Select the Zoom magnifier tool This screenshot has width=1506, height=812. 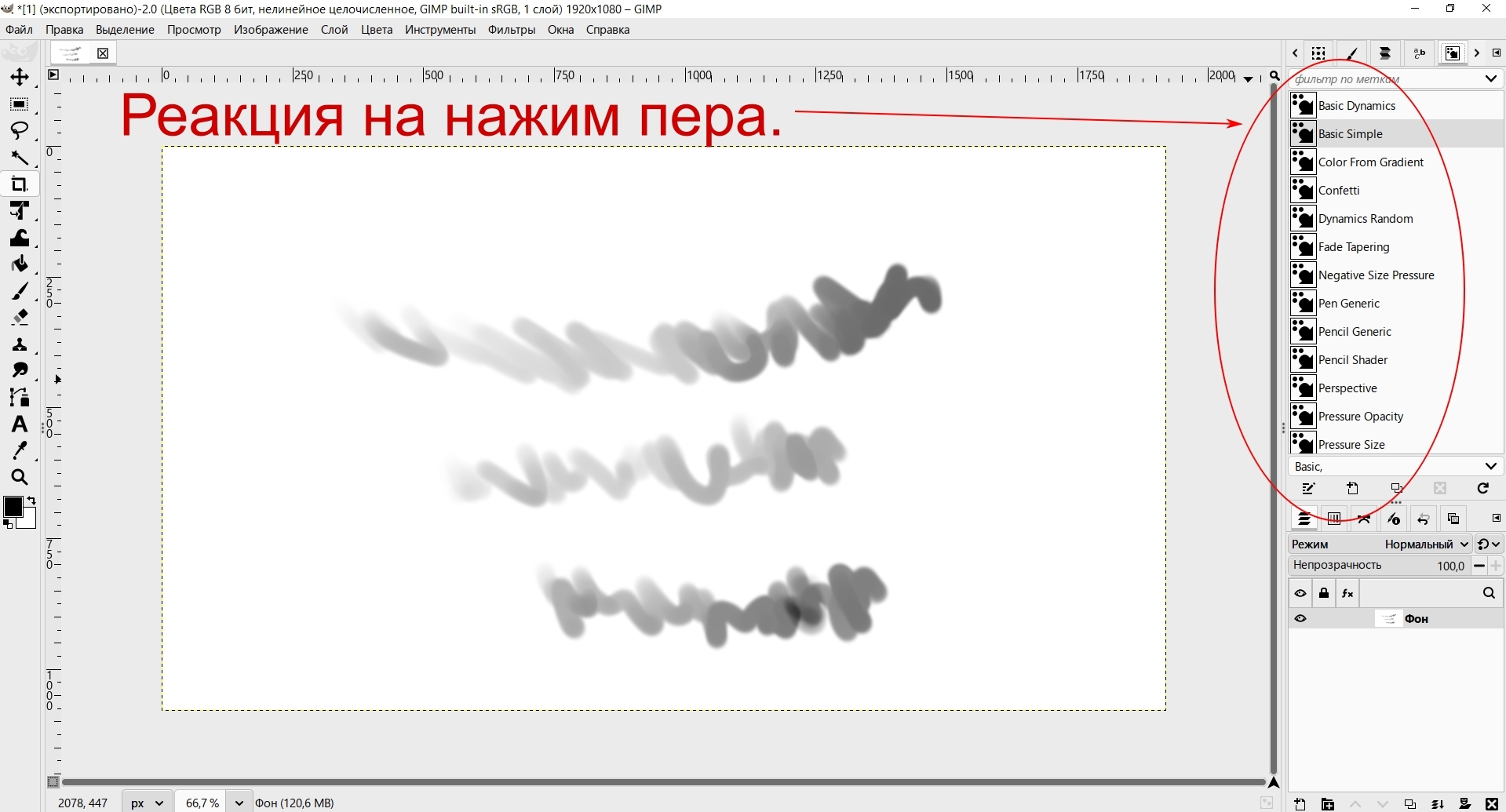pyautogui.click(x=20, y=477)
